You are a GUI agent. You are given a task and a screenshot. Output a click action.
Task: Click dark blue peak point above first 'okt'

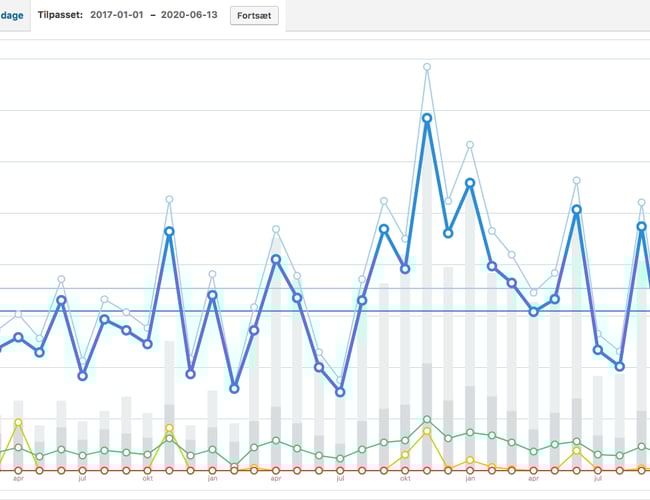pyautogui.click(x=169, y=231)
